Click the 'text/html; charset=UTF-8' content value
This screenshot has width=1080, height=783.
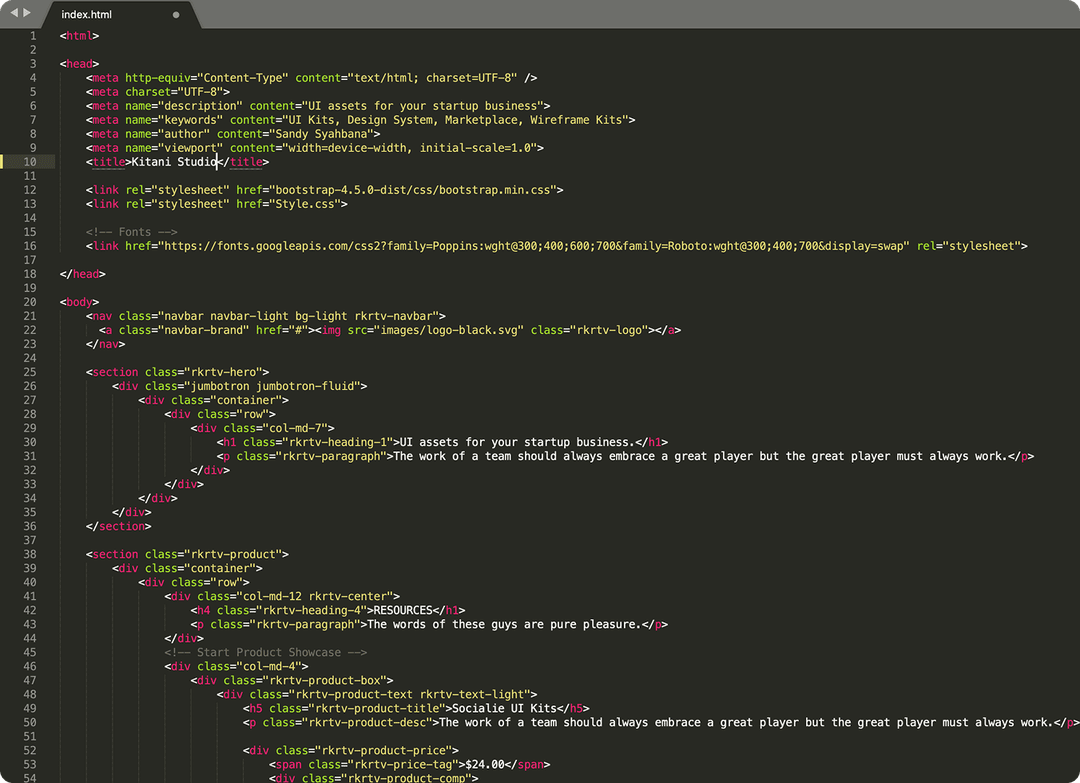[x=433, y=78]
